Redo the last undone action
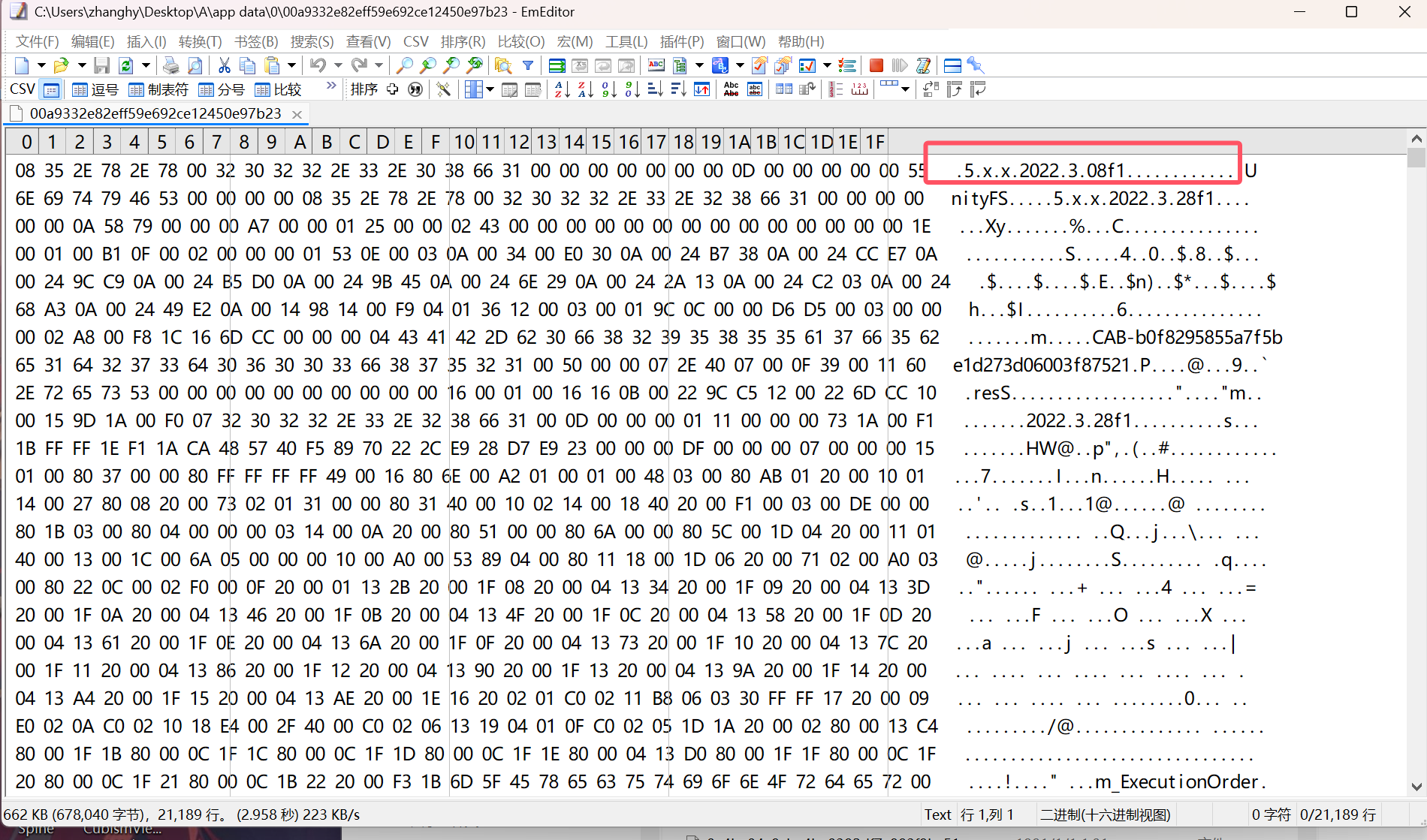This screenshot has height=840, width=1427. click(x=359, y=65)
